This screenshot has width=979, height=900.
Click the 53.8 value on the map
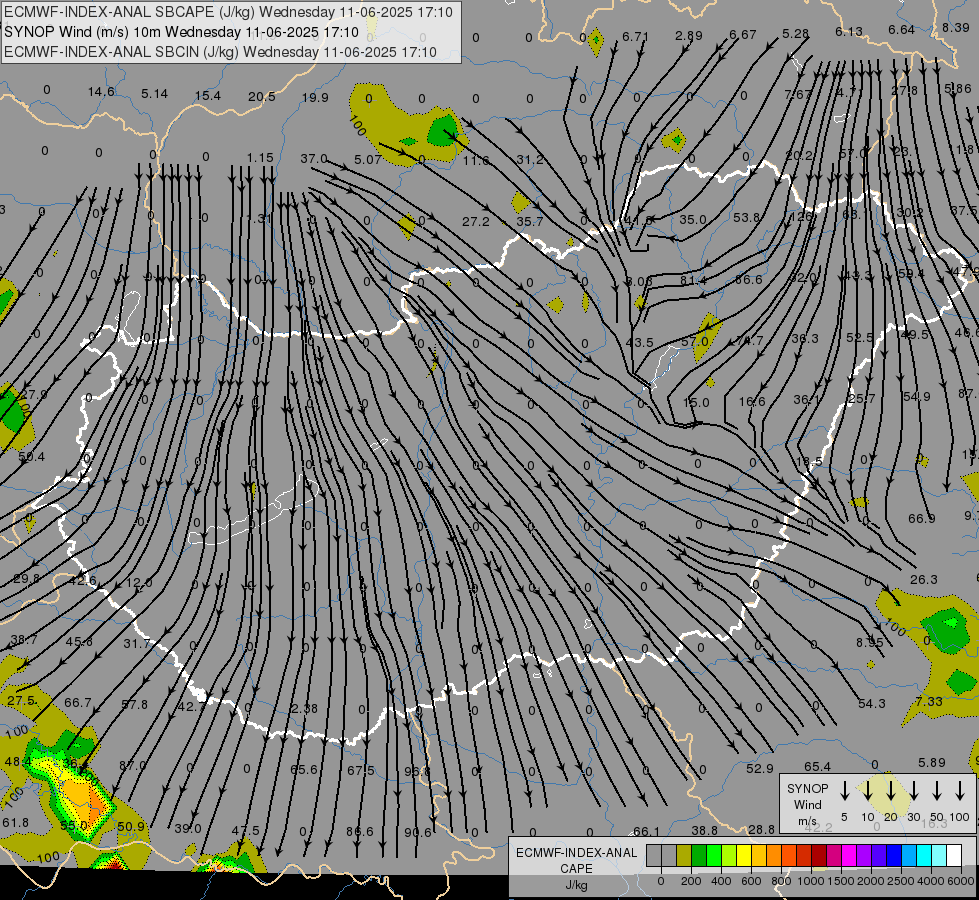pos(747,217)
